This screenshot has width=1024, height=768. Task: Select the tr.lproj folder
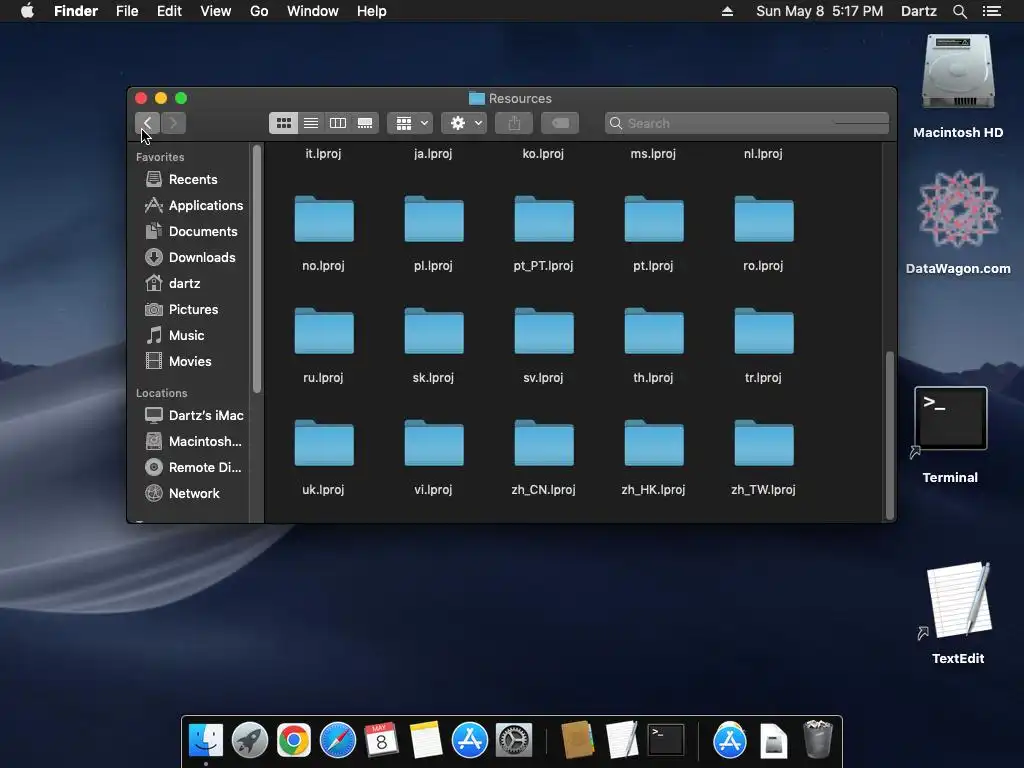[764, 331]
